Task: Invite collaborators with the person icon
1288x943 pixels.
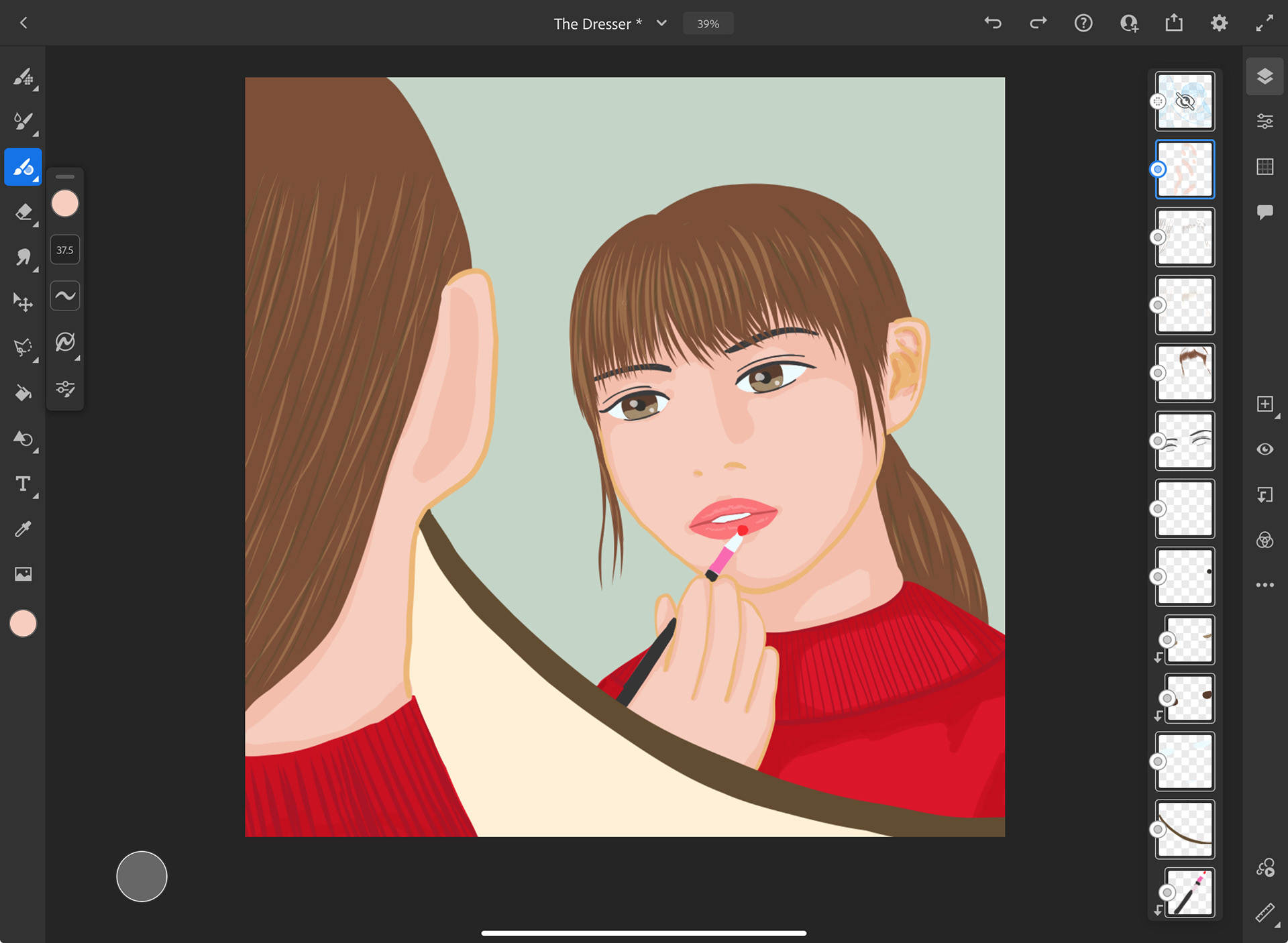Action: pos(1129,23)
